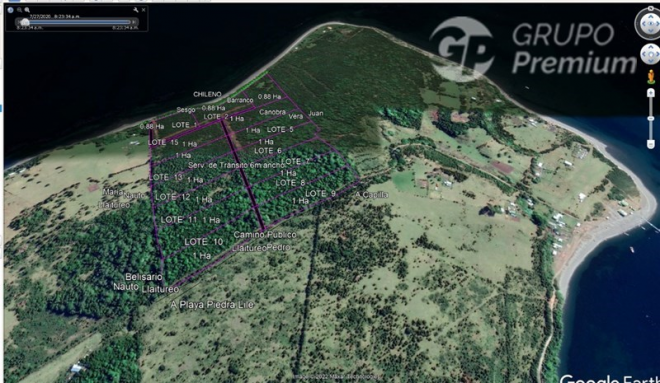Click the 'LOTE 7' label
The height and width of the screenshot is (383, 660).
295,161
